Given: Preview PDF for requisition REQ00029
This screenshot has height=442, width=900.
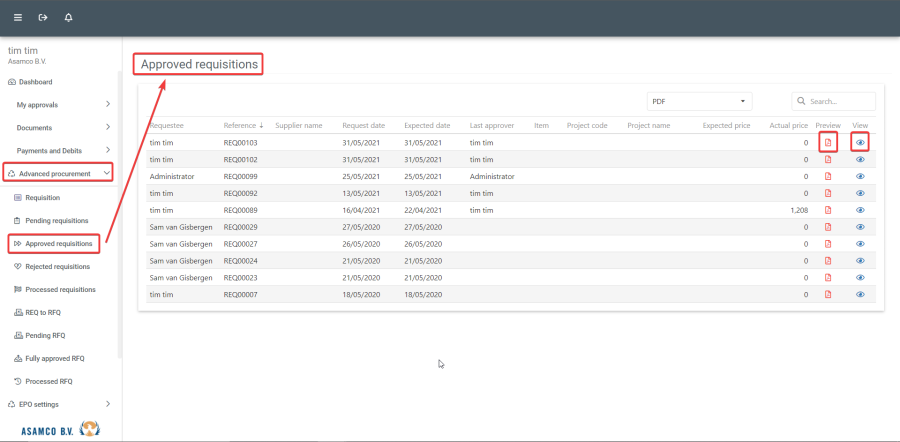Looking at the screenshot, I should [827, 227].
